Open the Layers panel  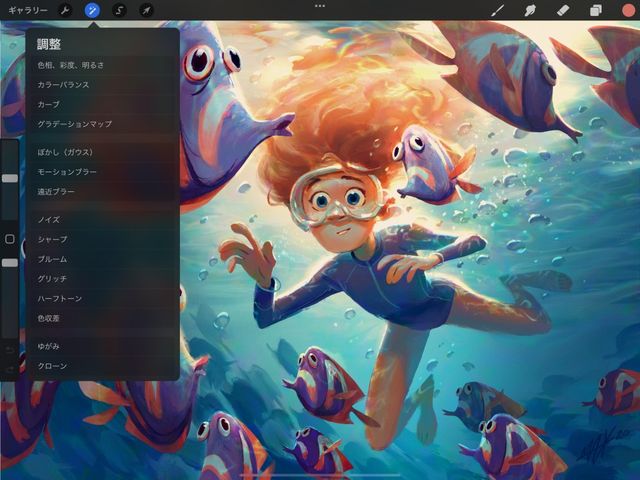pos(596,10)
